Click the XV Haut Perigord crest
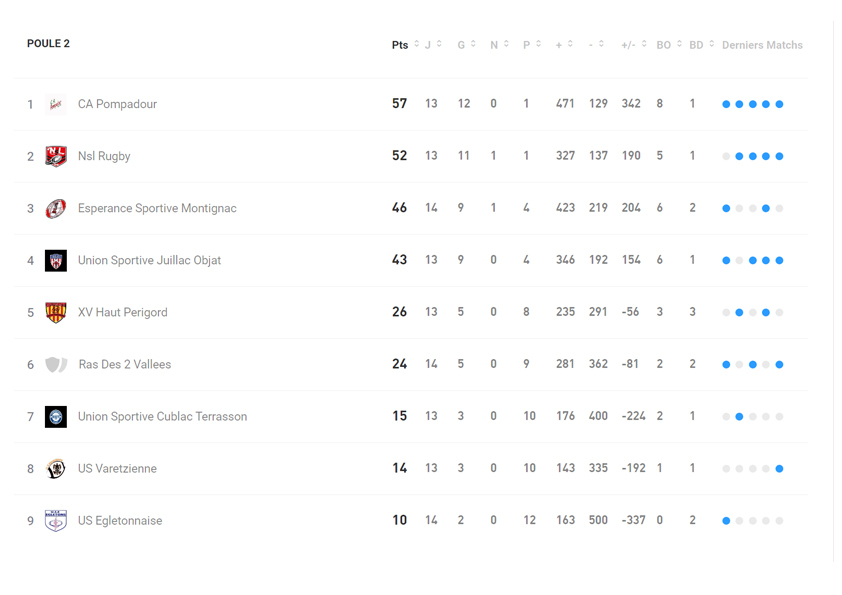 pyautogui.click(x=56, y=312)
